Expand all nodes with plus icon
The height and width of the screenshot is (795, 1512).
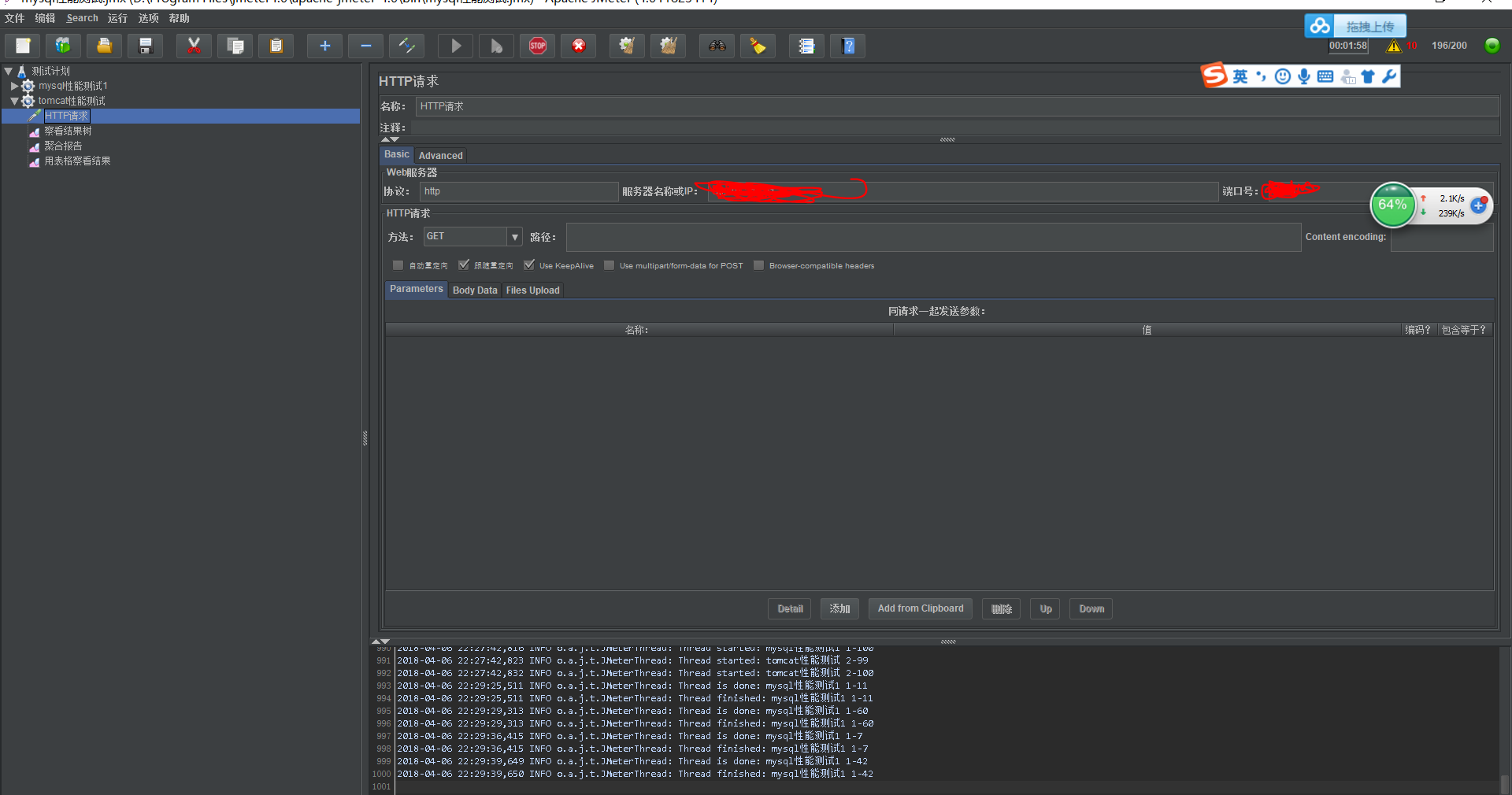point(324,46)
